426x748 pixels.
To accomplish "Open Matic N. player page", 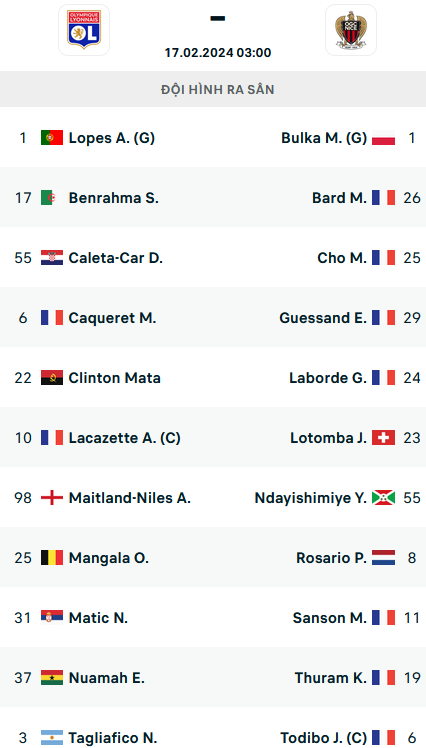I will [x=98, y=618].
